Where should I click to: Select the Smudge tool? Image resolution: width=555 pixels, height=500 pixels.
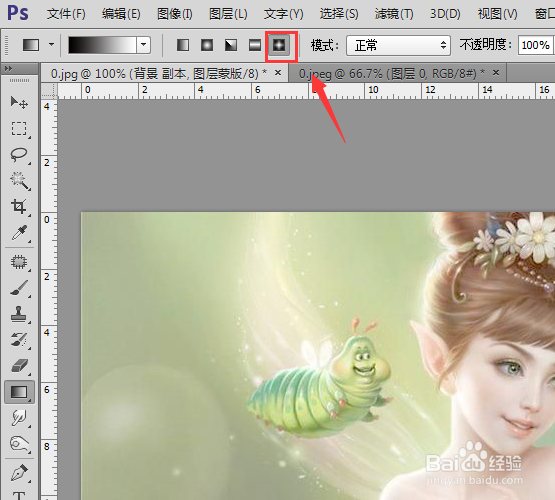click(19, 418)
